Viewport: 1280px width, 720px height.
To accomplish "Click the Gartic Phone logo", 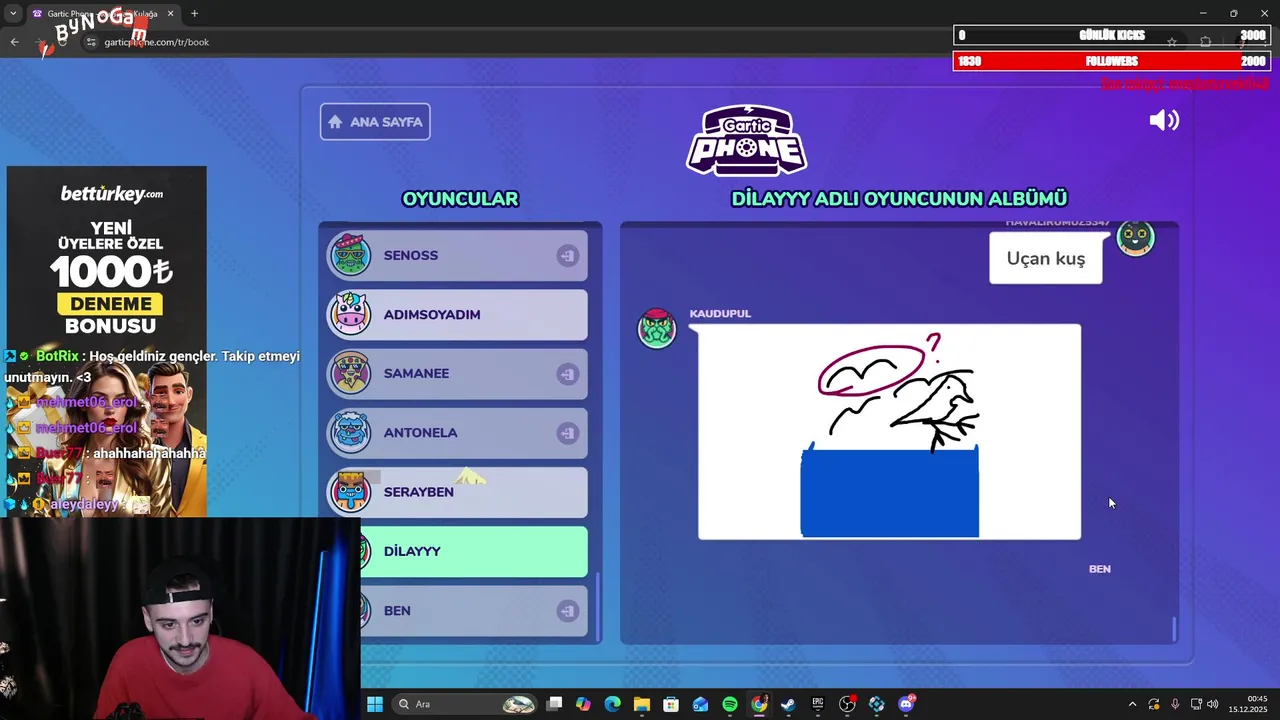I will click(x=747, y=140).
